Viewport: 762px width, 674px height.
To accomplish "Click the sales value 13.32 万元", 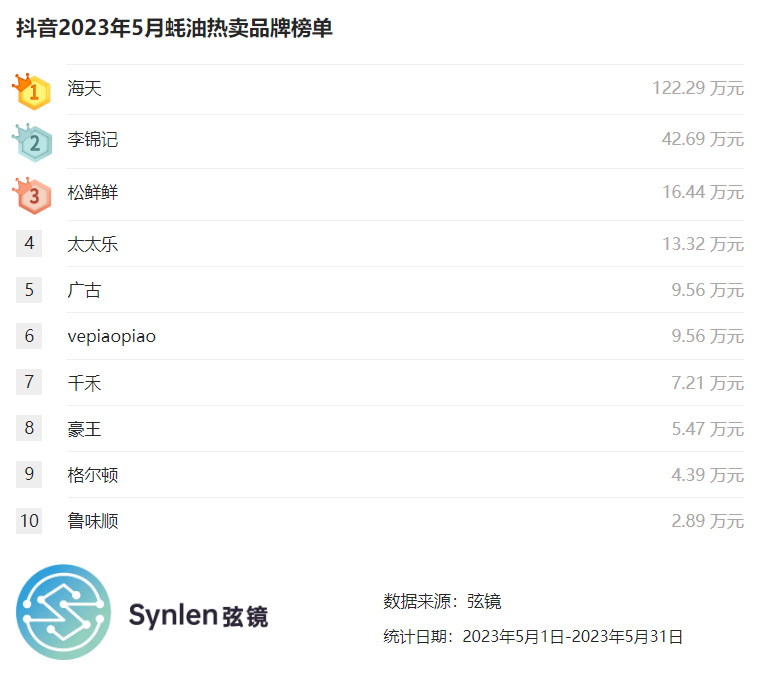I will coord(703,243).
